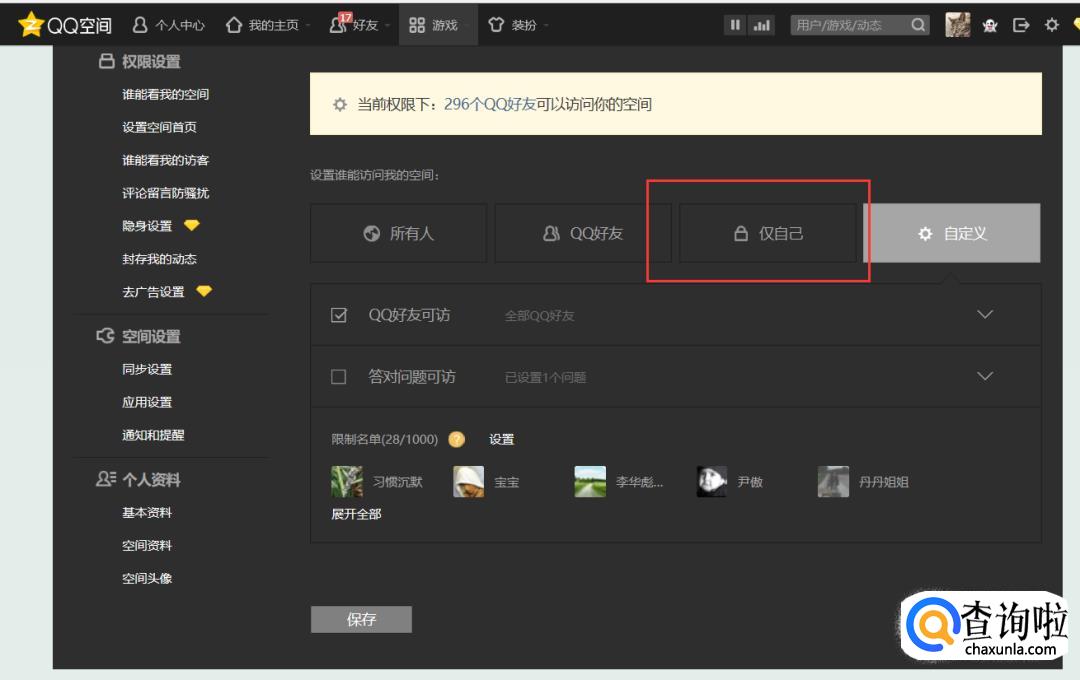Open 通知和提醒 in the sidebar

tap(153, 435)
